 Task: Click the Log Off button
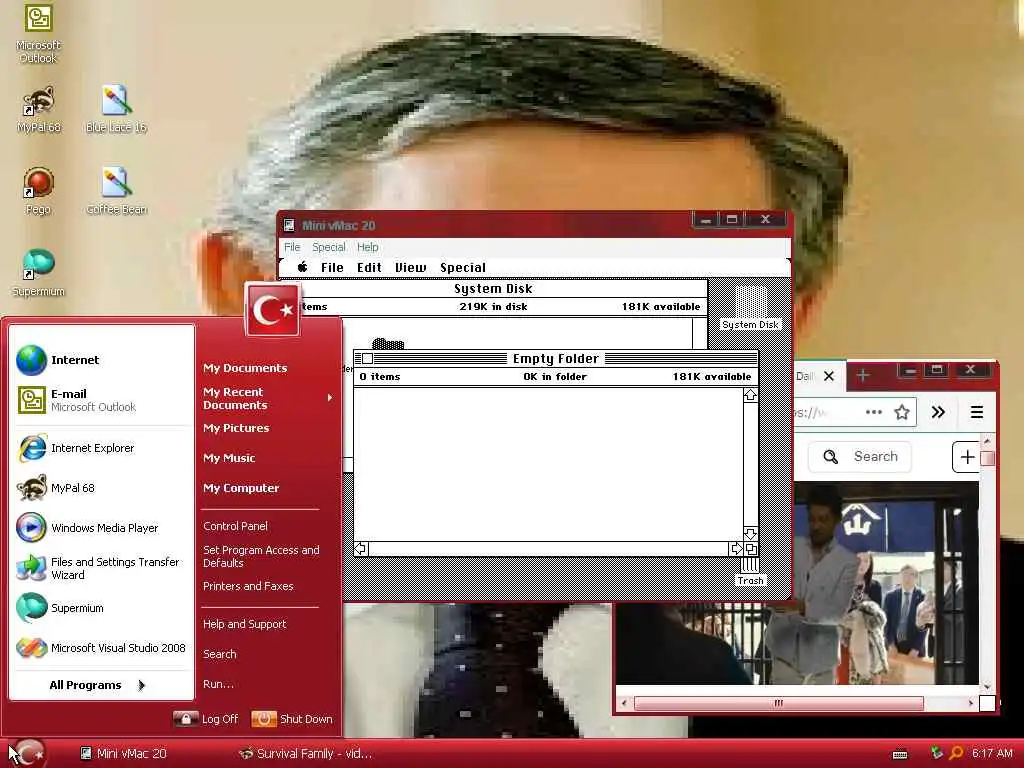206,719
